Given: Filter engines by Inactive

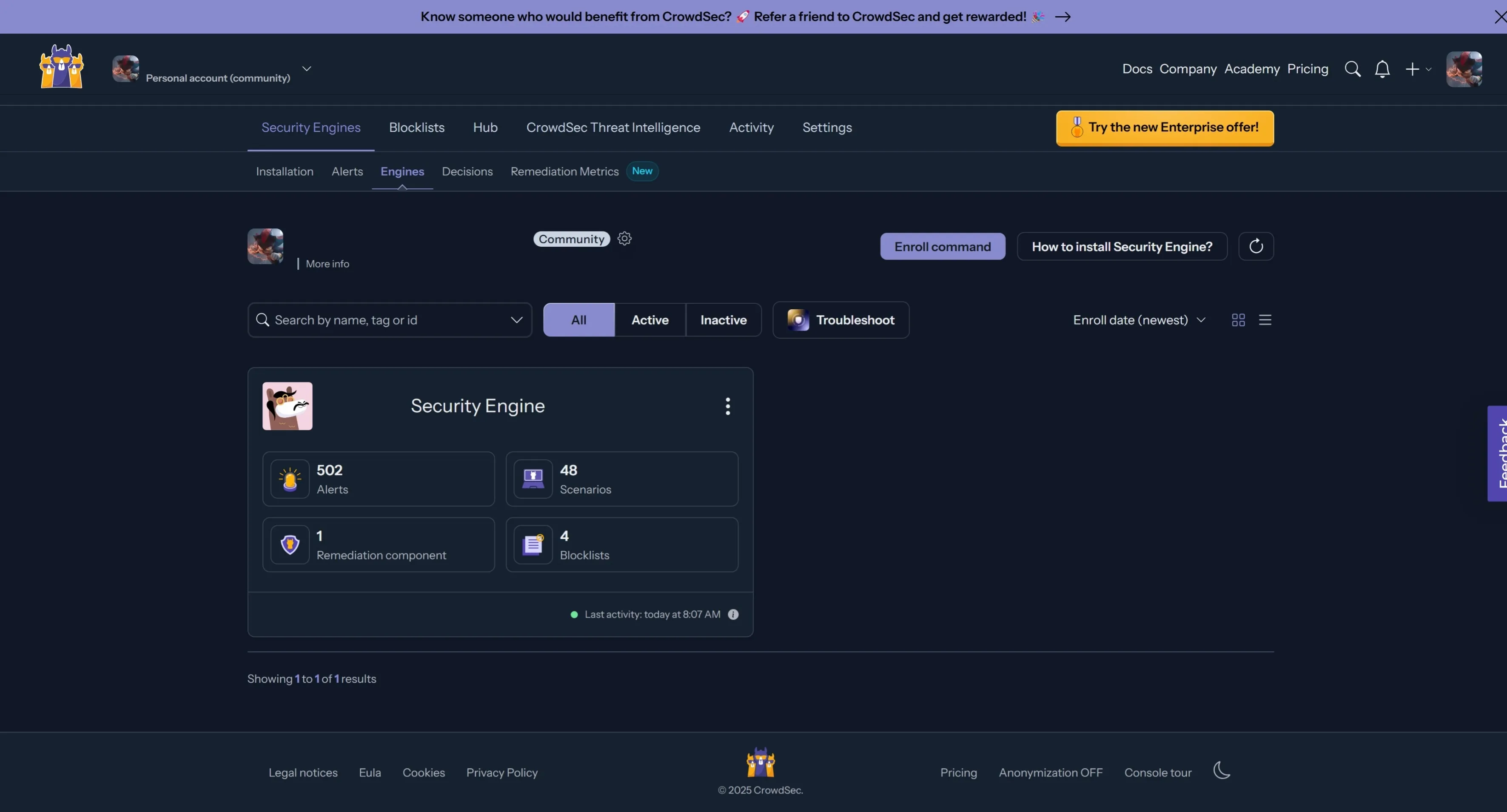Looking at the screenshot, I should click(x=723, y=320).
